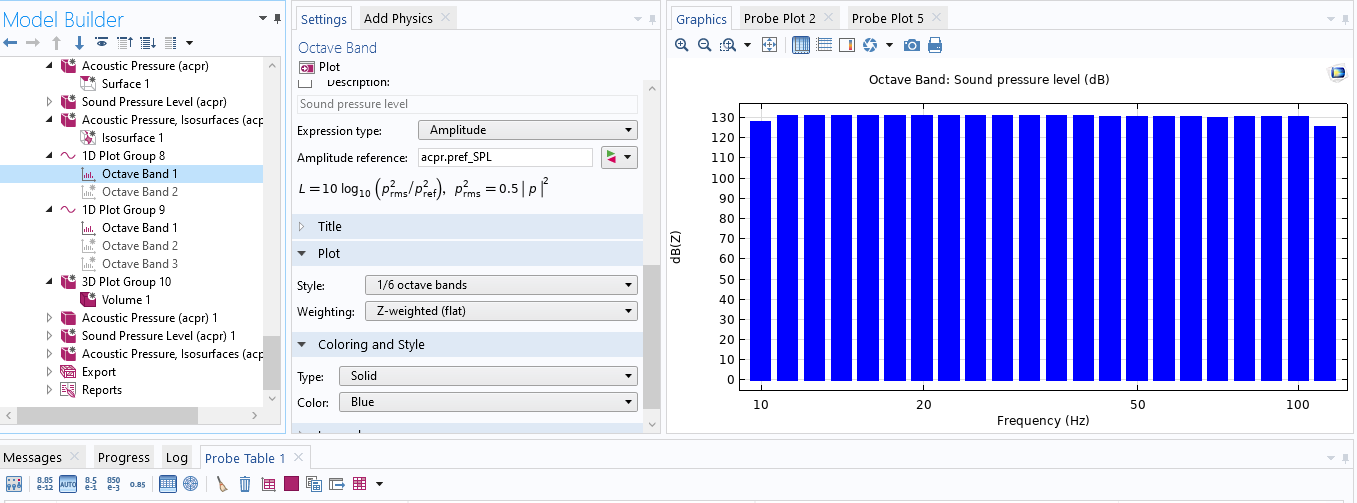This screenshot has height=503, width=1357.
Task: Open the Weighting Z-weighted dropdown
Action: click(500, 312)
